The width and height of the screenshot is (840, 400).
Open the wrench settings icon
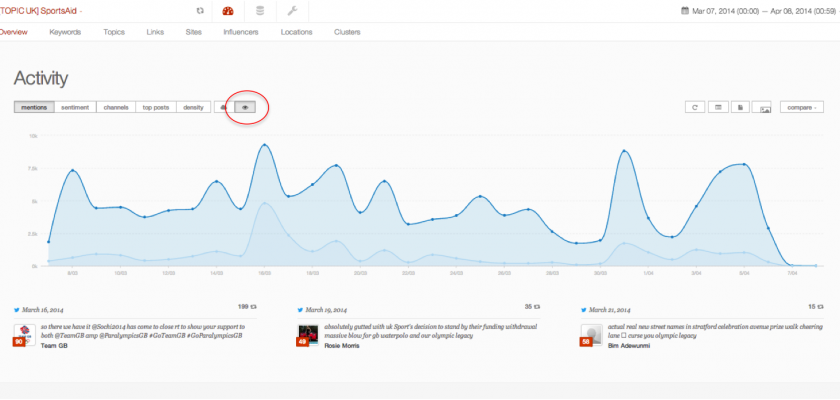tap(291, 11)
